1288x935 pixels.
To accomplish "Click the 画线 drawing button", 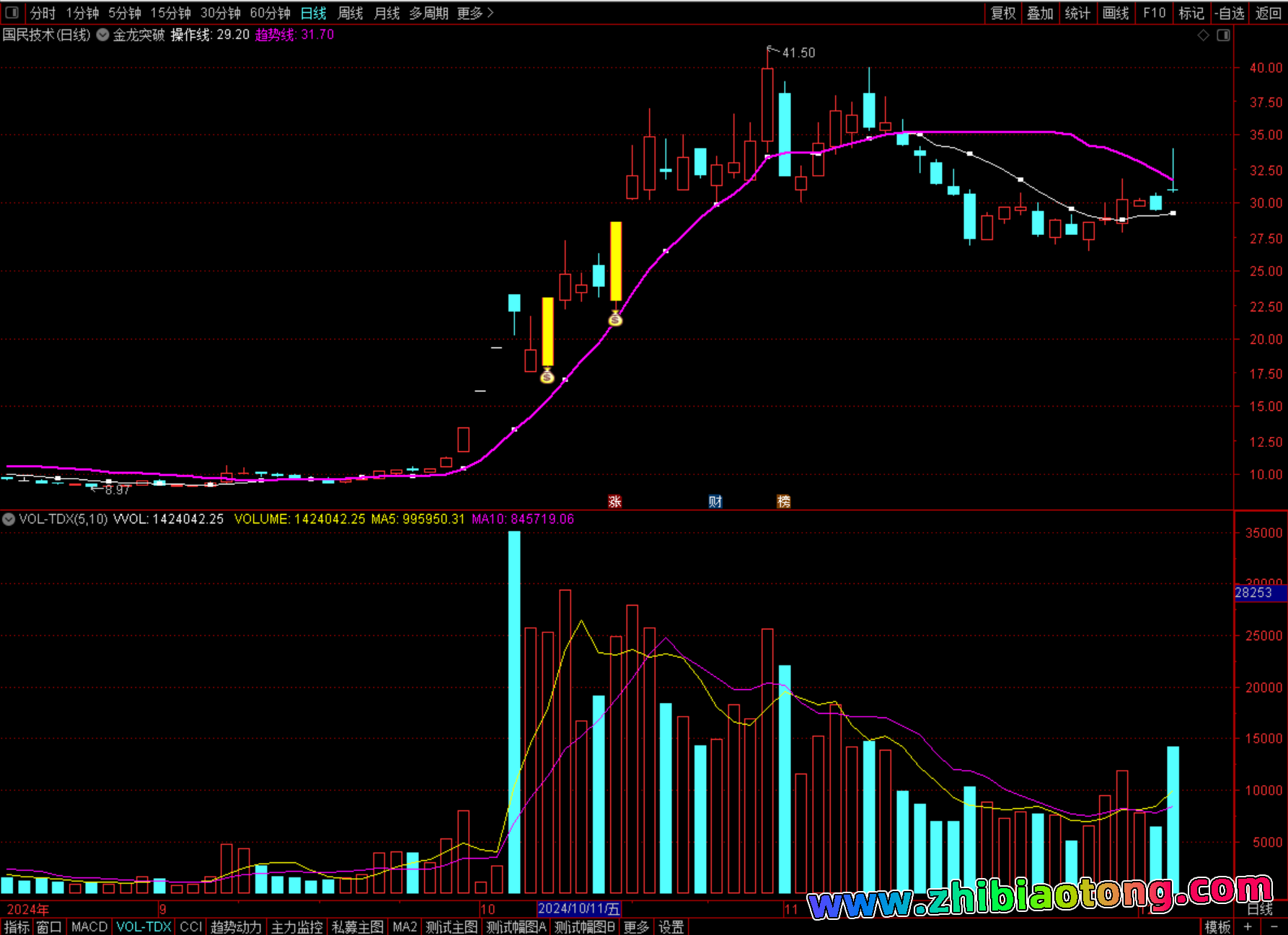I will [x=1115, y=13].
